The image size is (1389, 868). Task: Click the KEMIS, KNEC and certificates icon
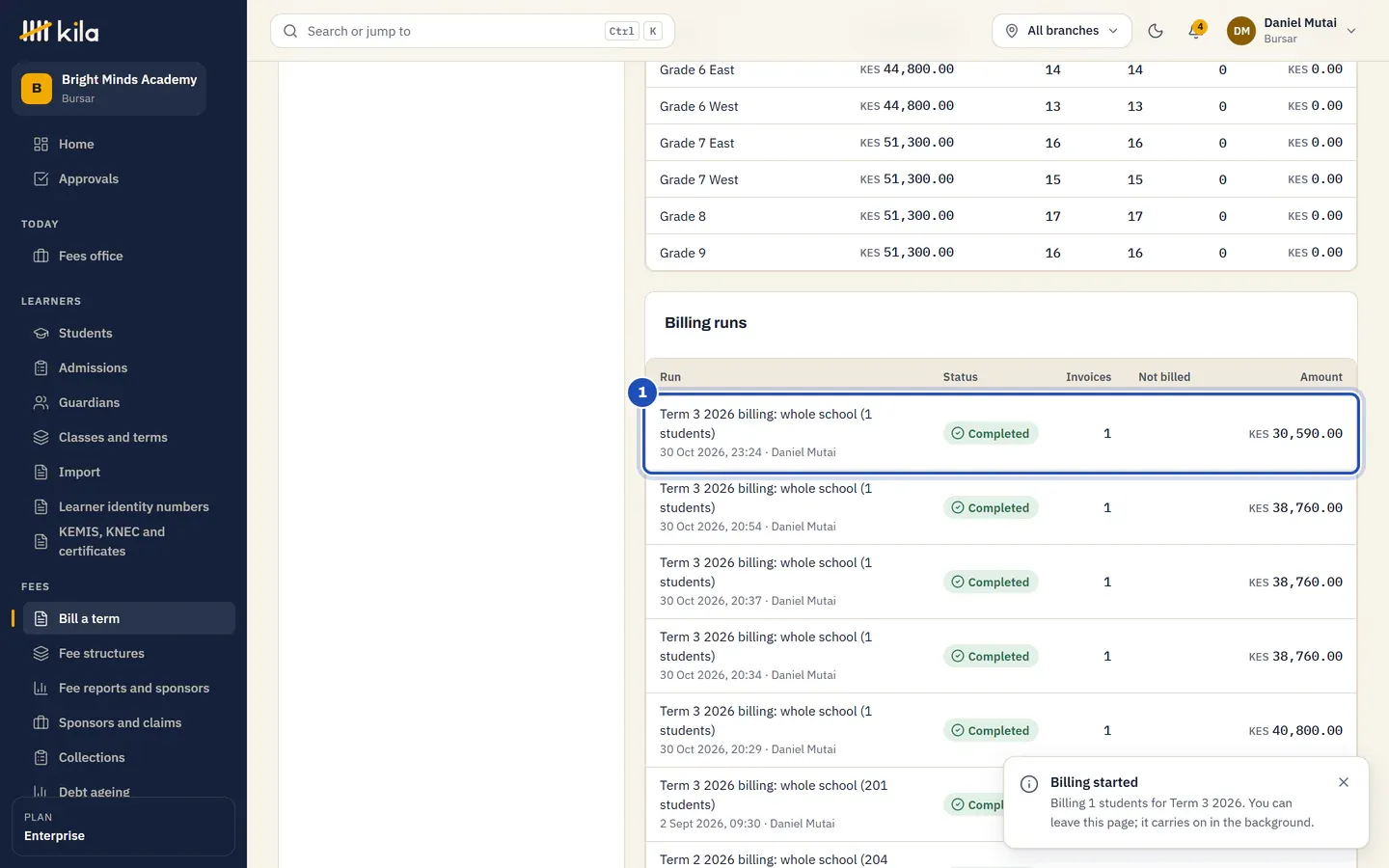point(41,541)
